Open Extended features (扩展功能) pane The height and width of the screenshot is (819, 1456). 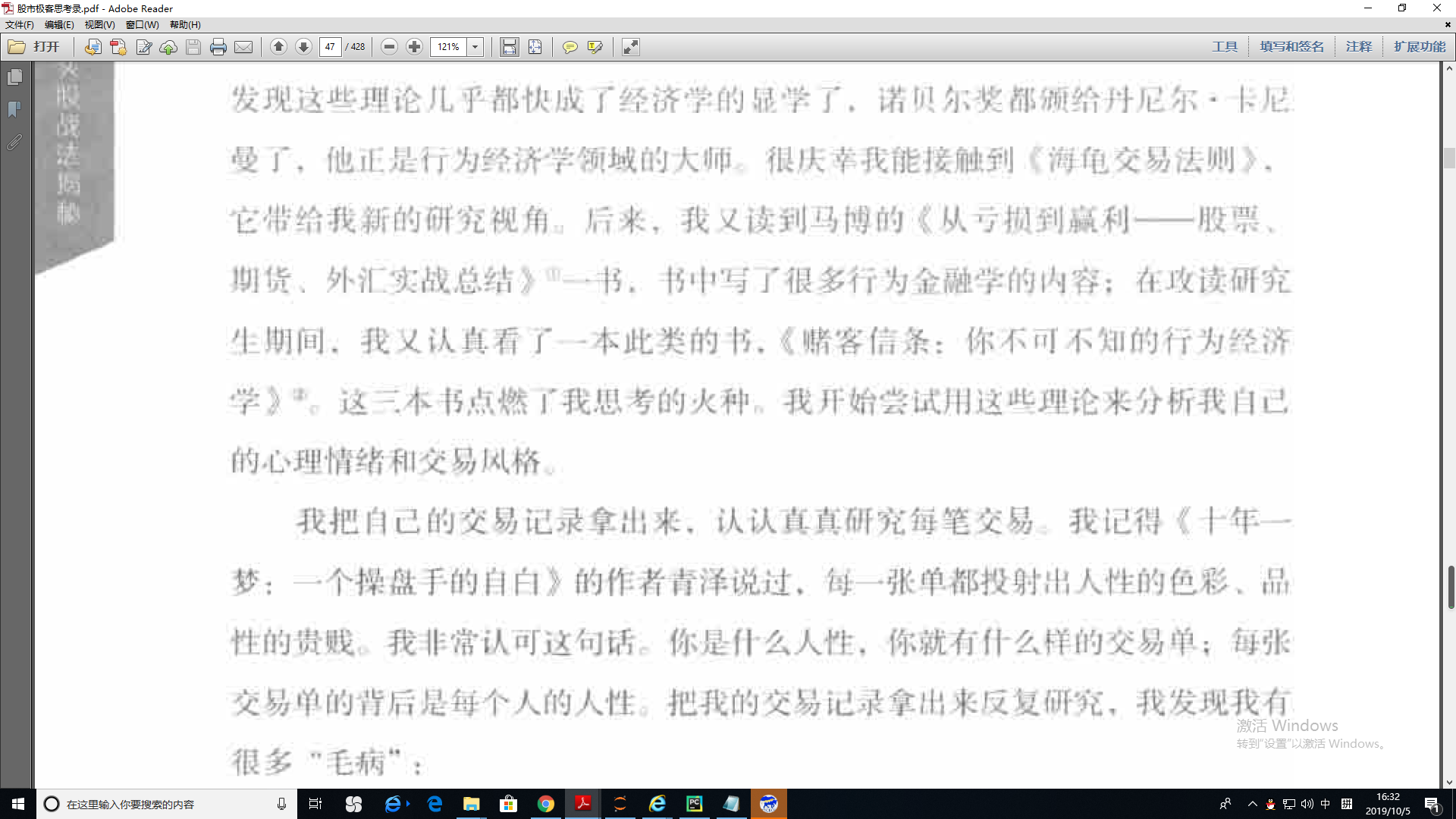[x=1419, y=47]
